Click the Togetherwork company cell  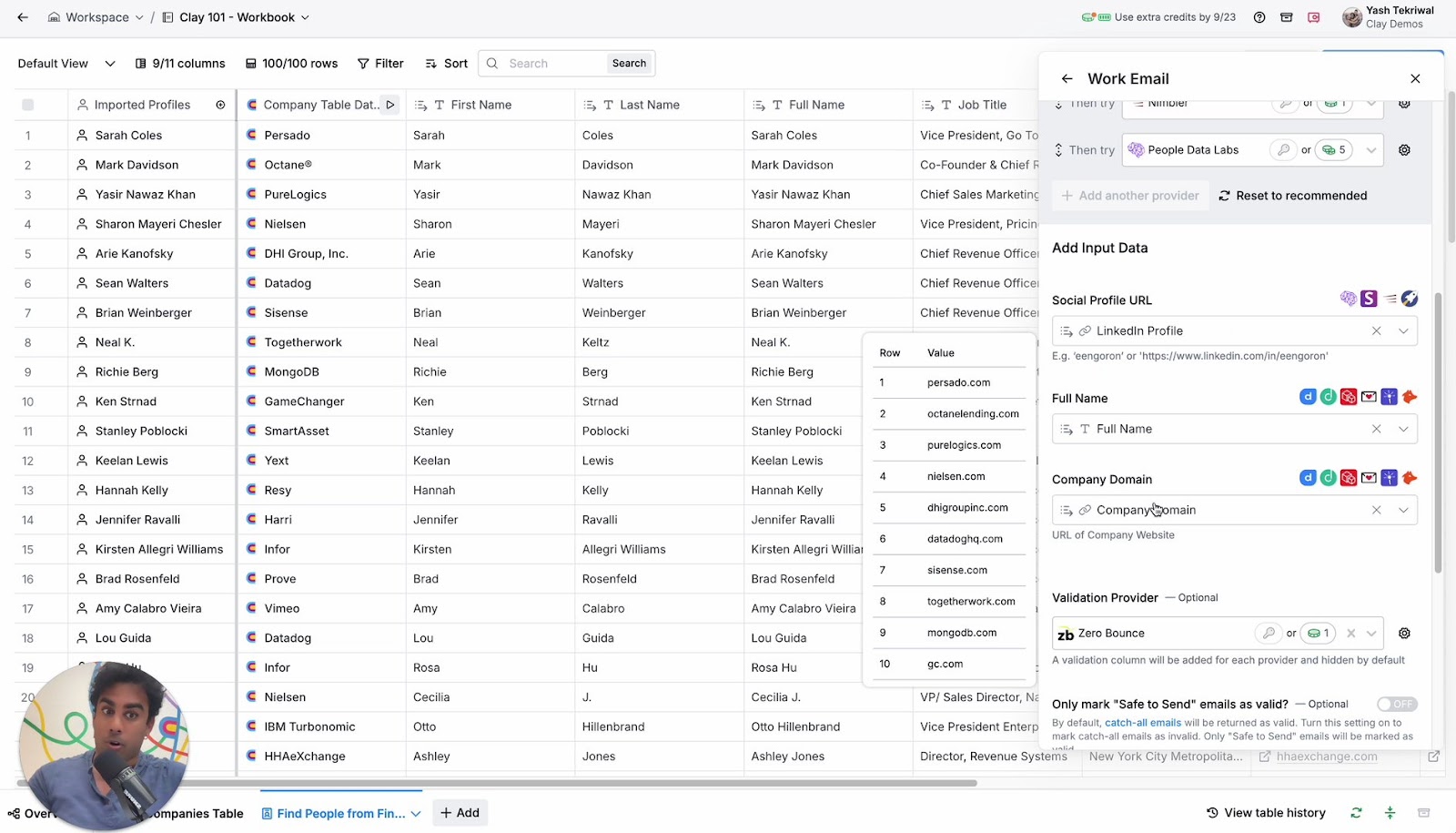click(321, 342)
